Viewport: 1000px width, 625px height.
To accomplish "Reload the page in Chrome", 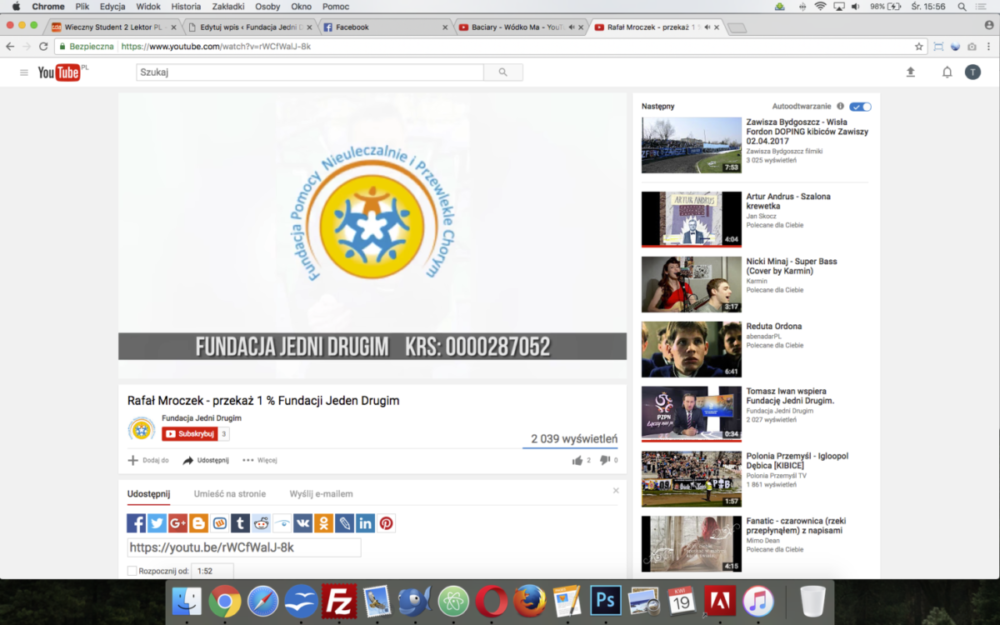I will coord(43,46).
